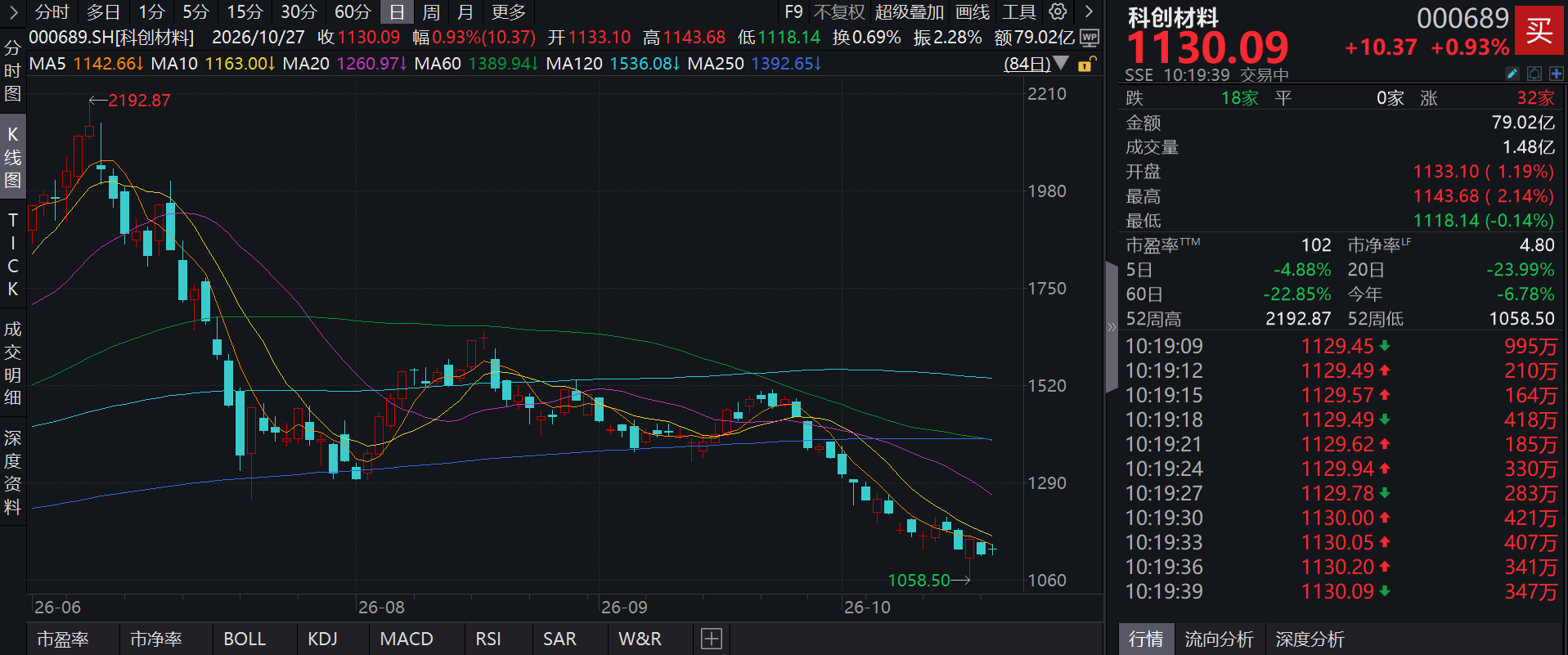Open chart settings gear icon

pyautogui.click(x=1058, y=11)
